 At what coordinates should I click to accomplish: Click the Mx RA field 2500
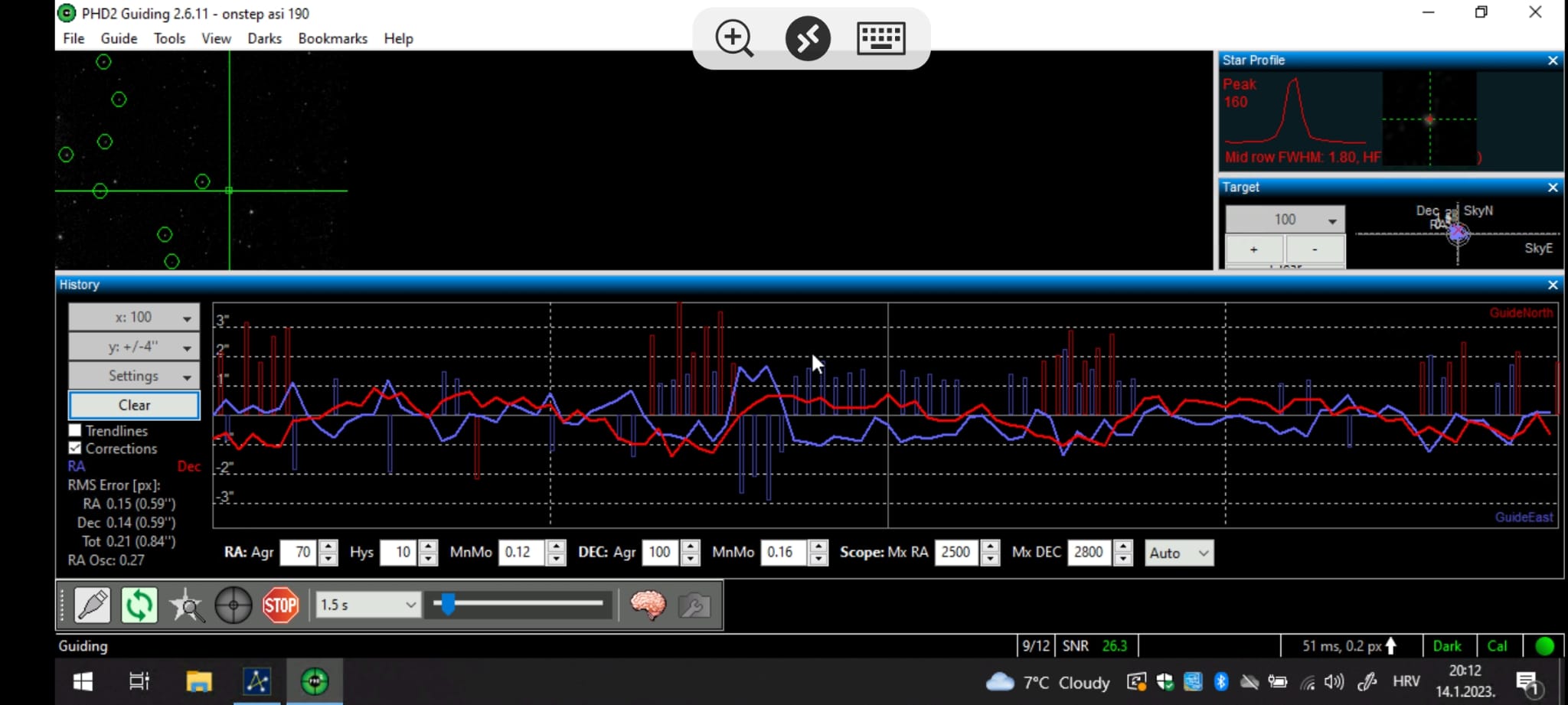[955, 553]
